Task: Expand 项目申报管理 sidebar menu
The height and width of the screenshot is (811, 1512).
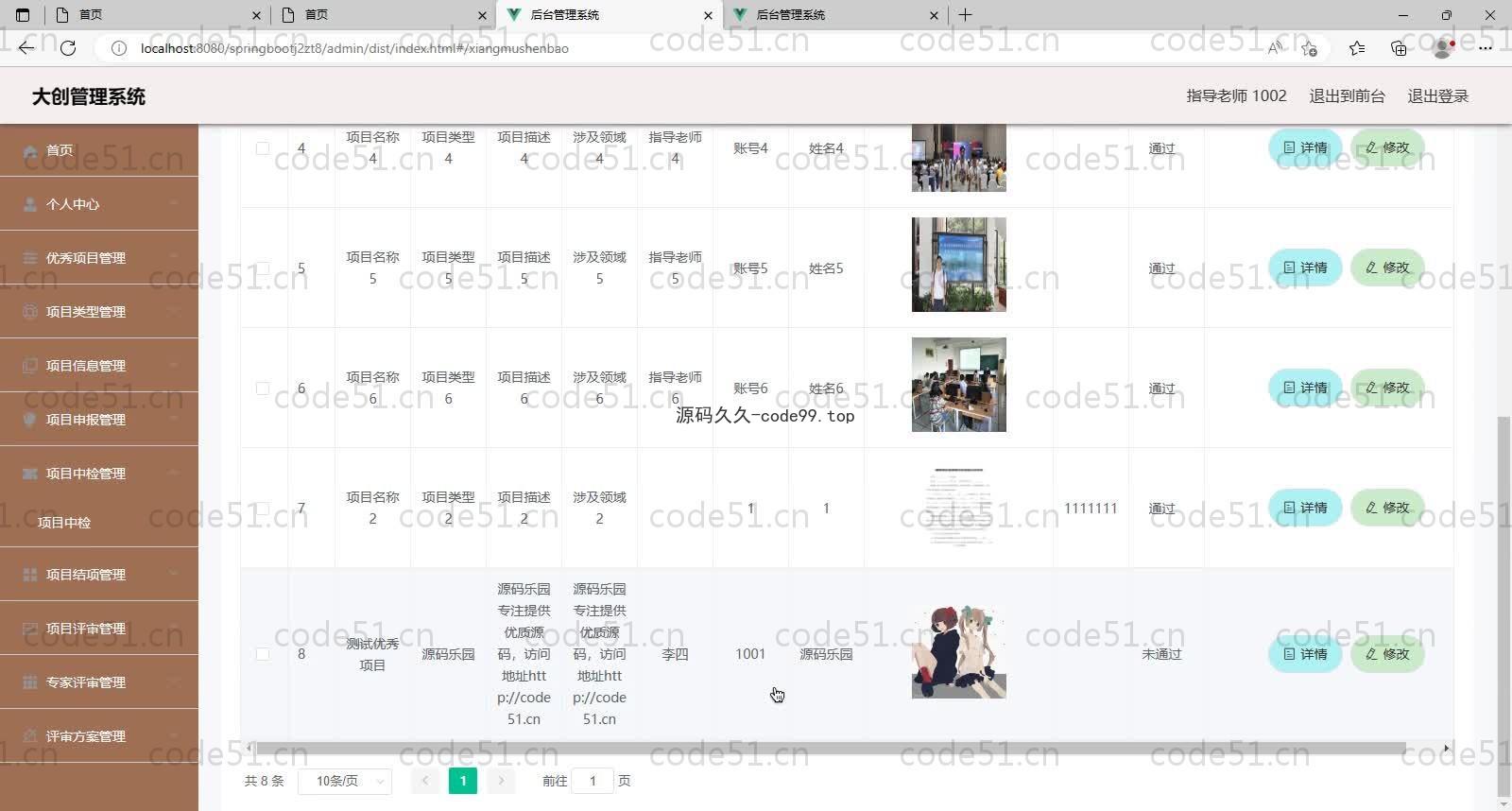Action: click(x=99, y=420)
